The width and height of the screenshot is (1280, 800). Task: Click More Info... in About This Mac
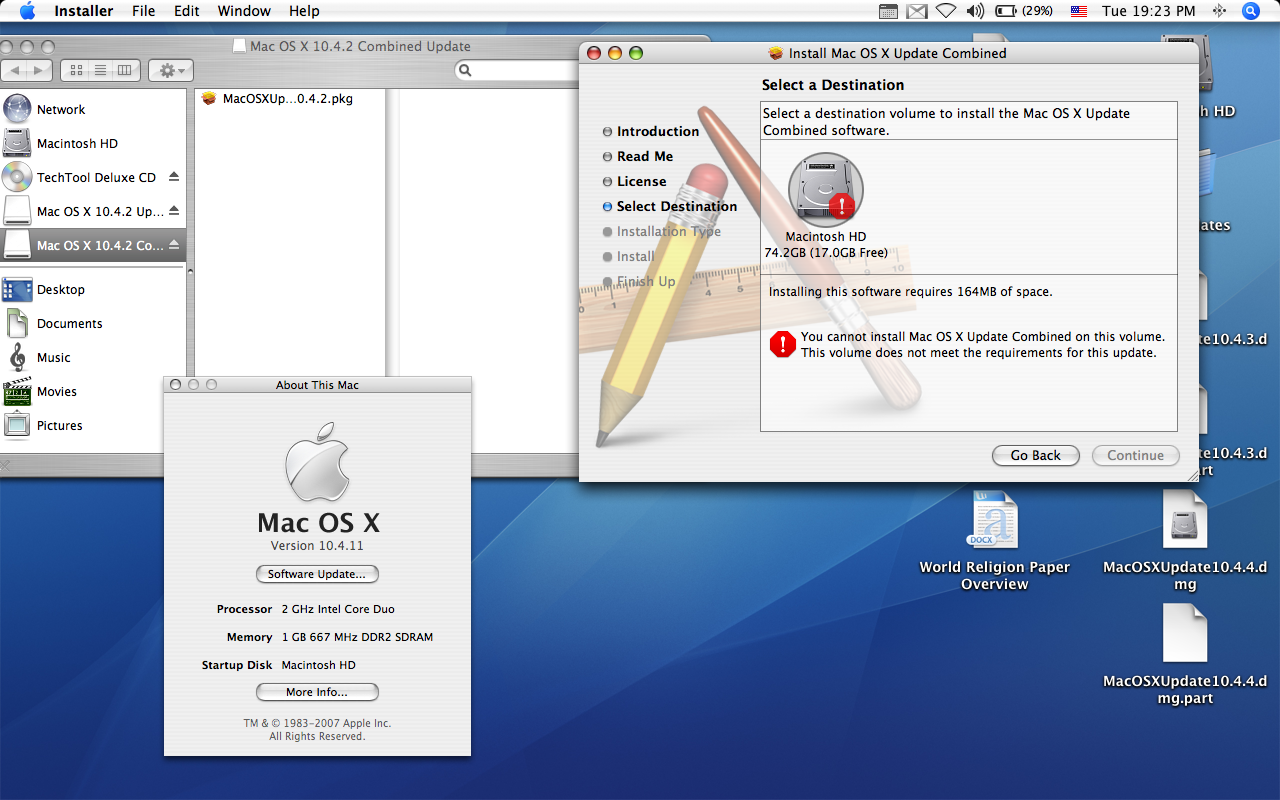[317, 692]
